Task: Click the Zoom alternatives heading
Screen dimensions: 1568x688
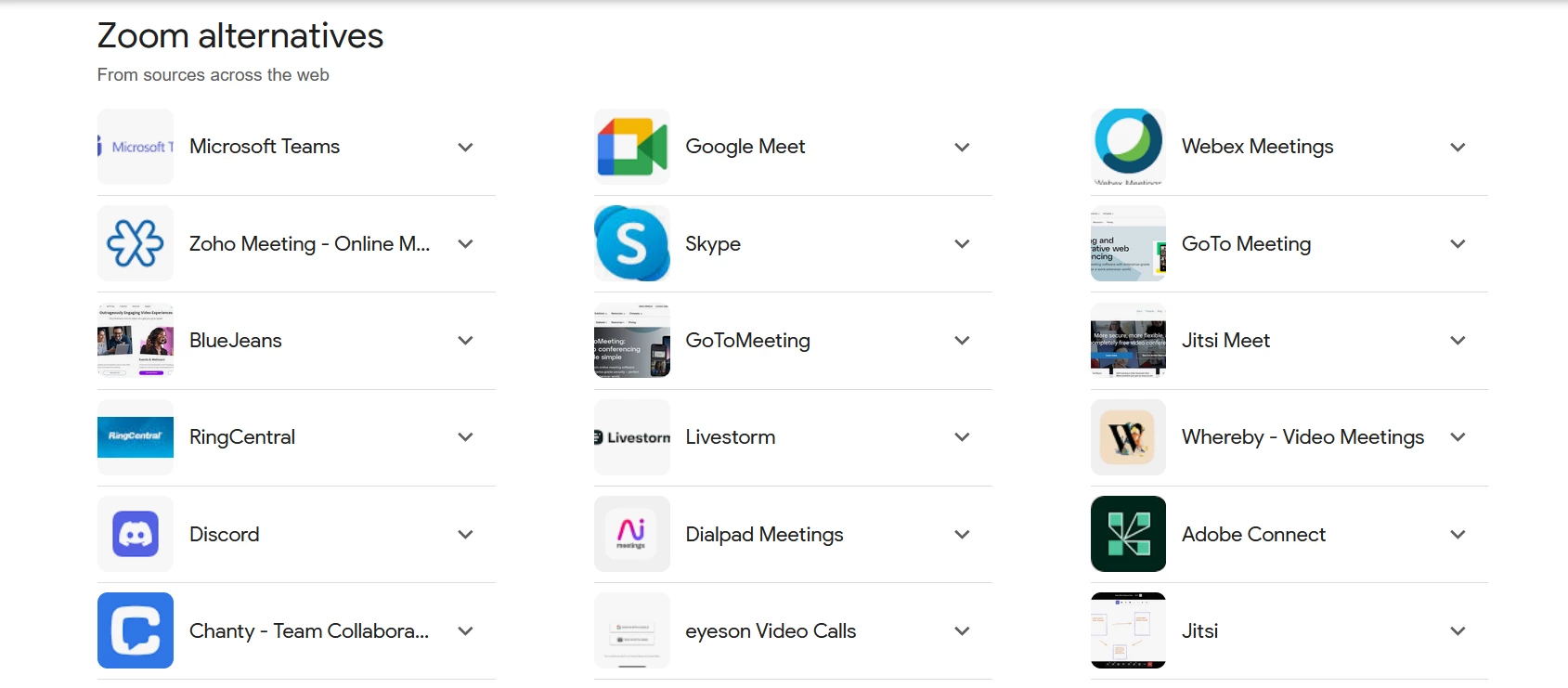Action: click(240, 36)
